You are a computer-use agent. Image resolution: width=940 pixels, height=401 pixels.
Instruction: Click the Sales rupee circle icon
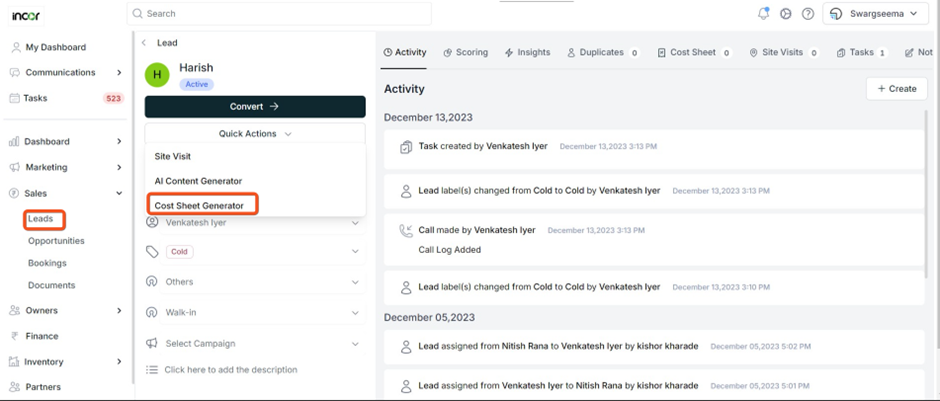point(14,193)
